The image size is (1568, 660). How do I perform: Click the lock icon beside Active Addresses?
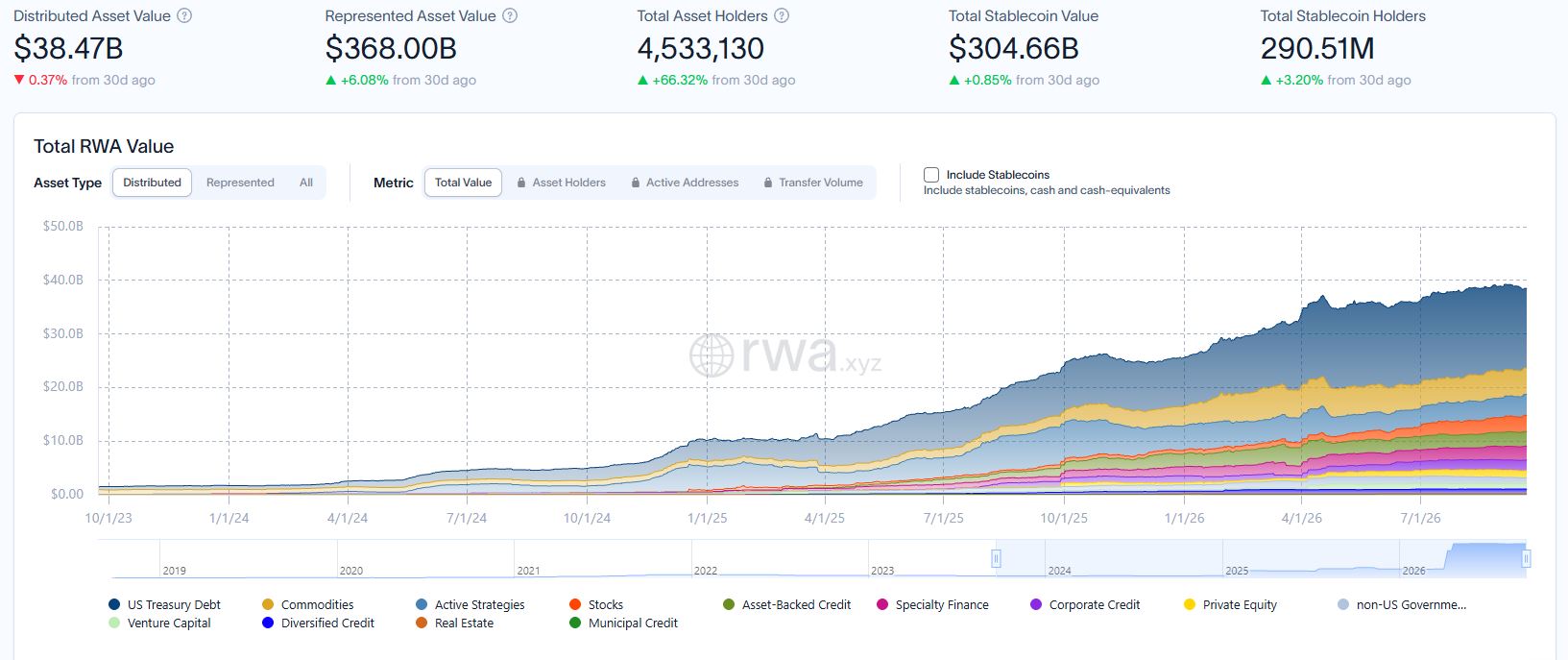pos(636,183)
